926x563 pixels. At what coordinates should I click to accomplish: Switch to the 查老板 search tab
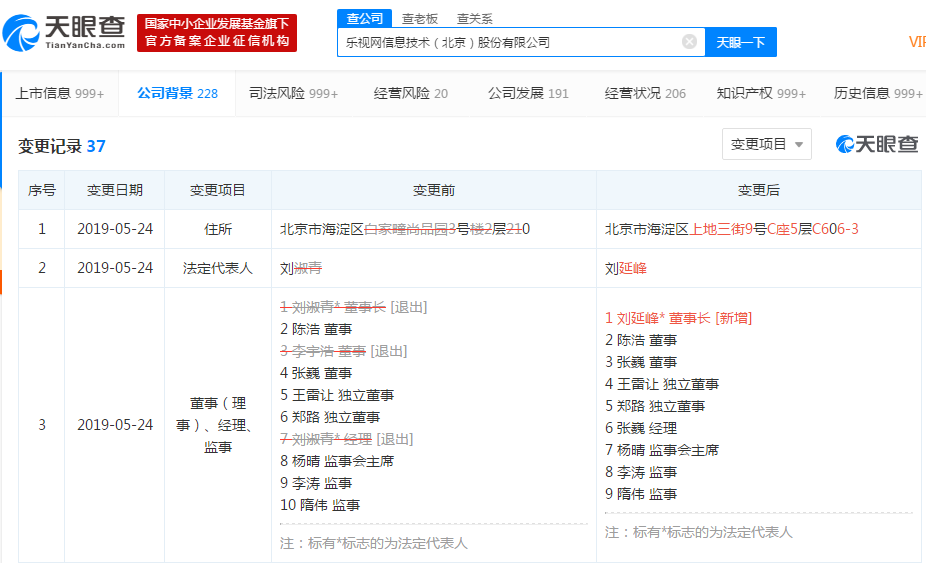(x=419, y=19)
